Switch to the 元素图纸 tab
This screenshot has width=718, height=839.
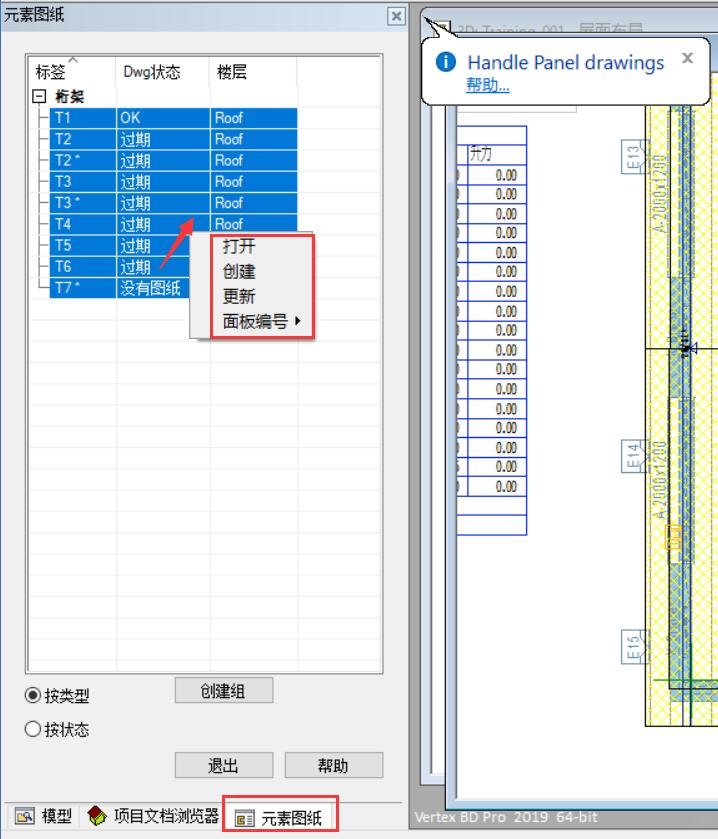(x=280, y=818)
